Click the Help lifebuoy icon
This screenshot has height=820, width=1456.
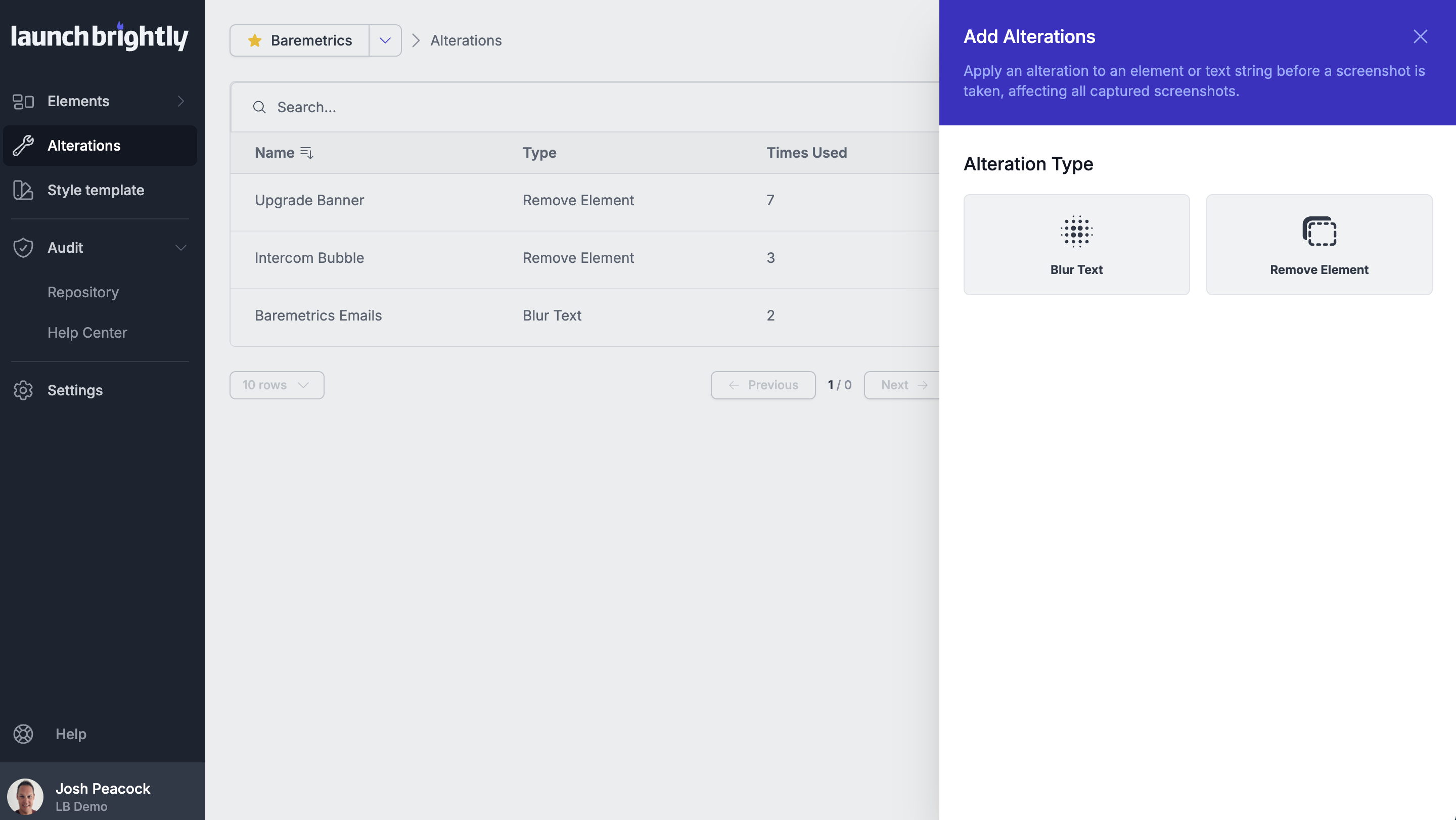(x=23, y=734)
